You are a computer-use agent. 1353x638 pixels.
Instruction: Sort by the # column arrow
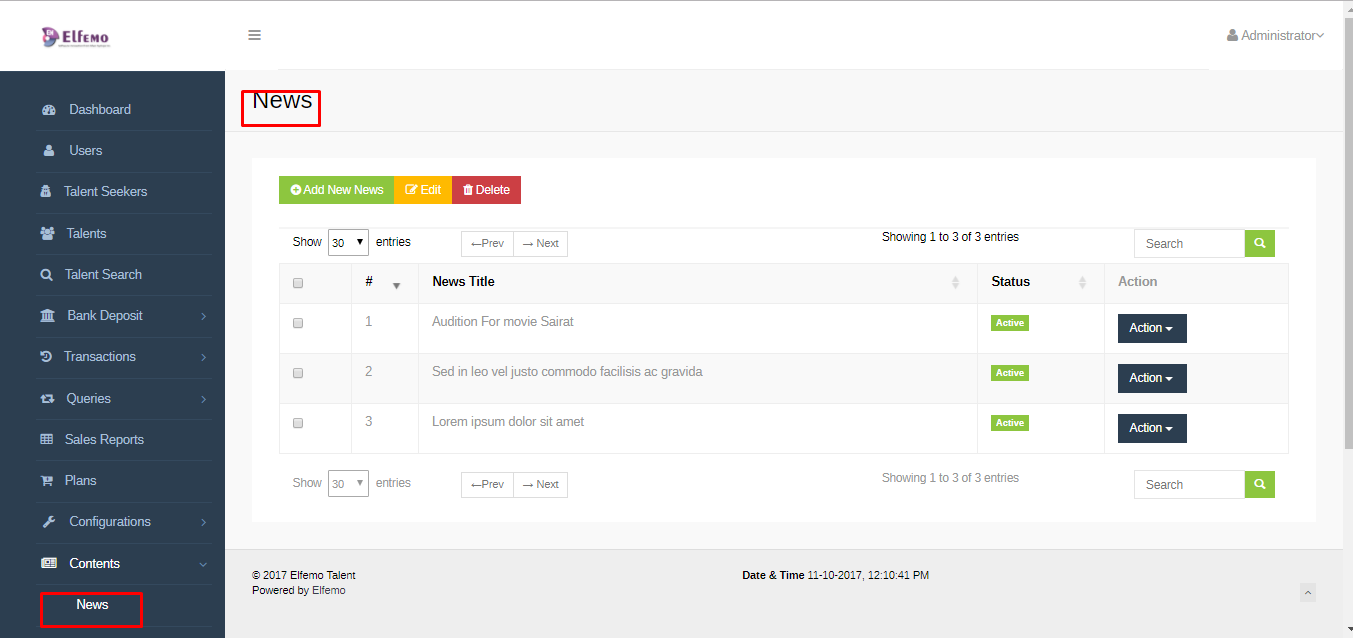coord(396,286)
